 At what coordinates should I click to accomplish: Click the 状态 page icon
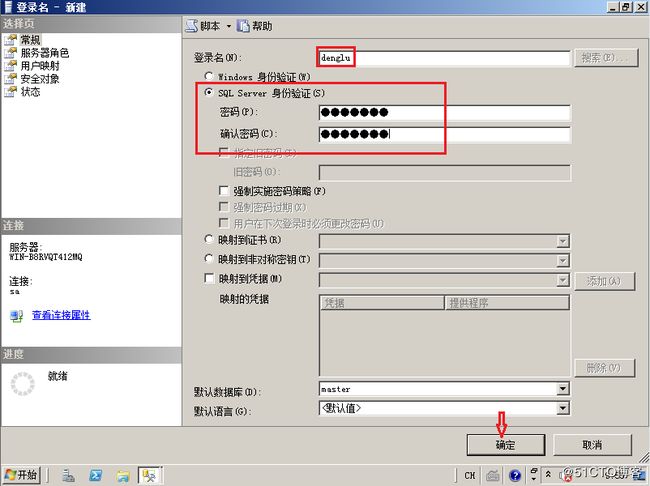[10, 92]
